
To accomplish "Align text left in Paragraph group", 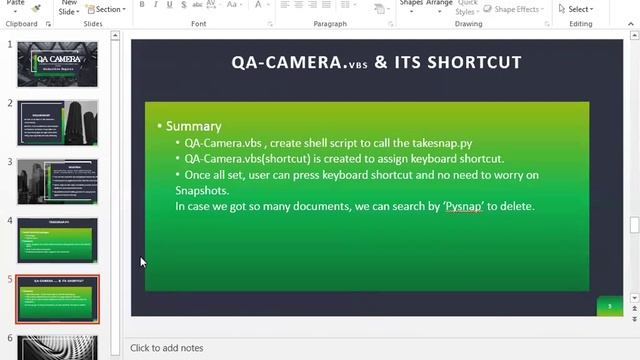I will pos(285,4).
